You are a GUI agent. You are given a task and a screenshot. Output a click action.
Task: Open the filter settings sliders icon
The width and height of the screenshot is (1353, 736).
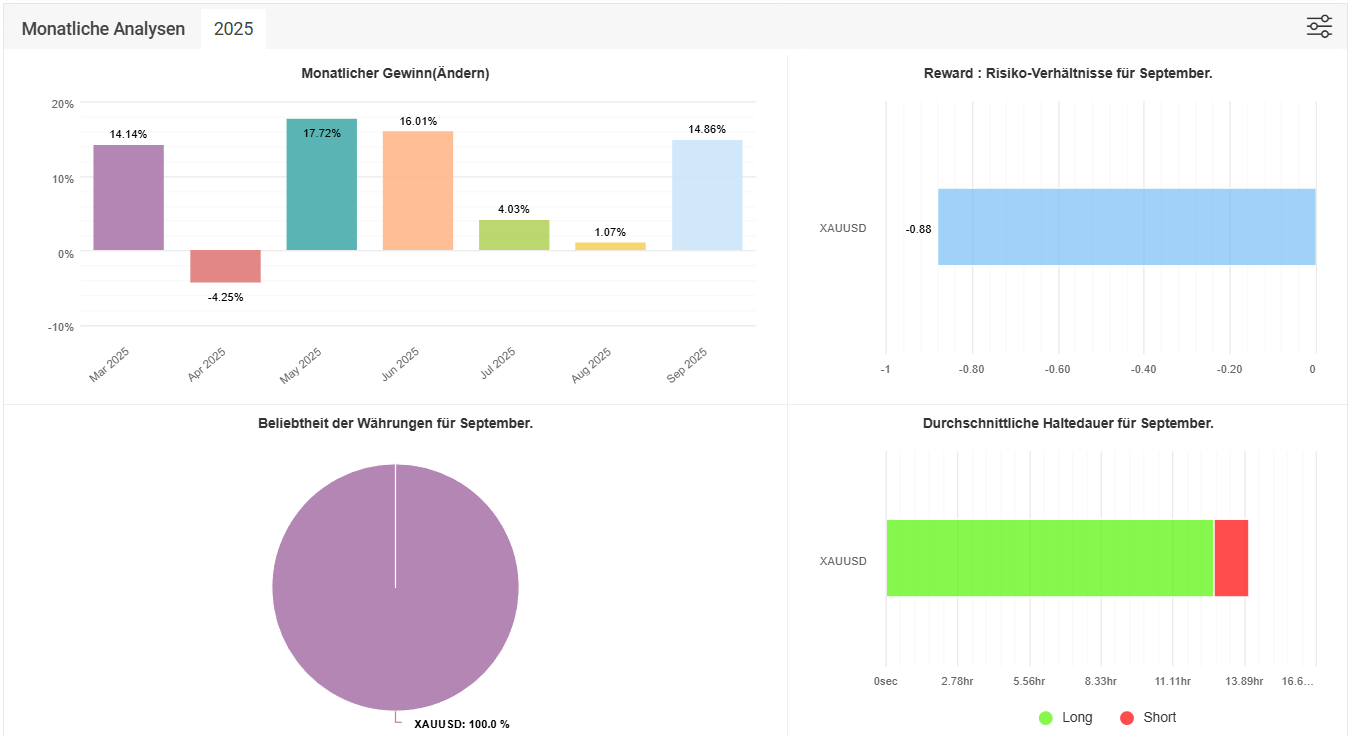point(1319,27)
